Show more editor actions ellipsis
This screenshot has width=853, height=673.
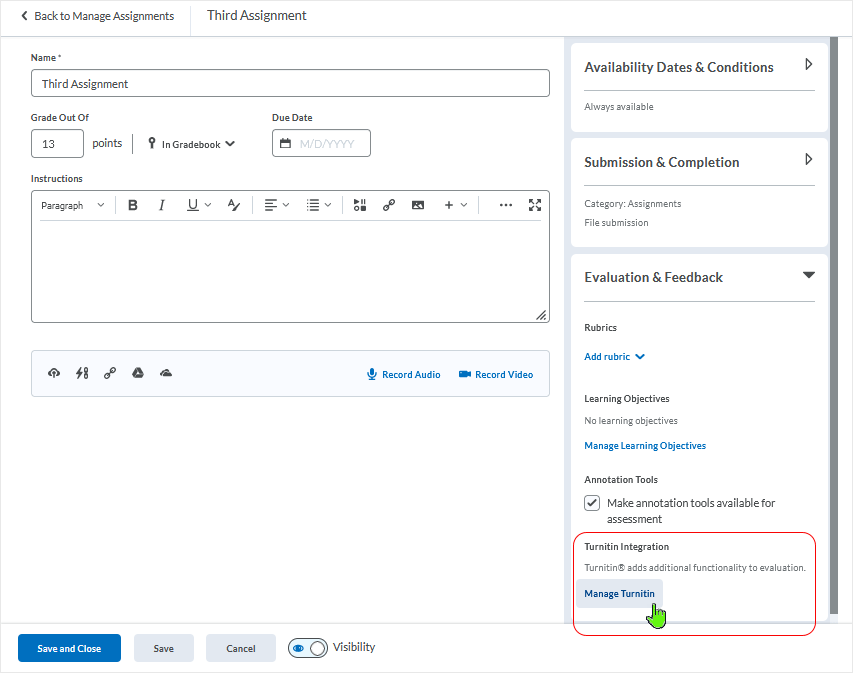tap(505, 205)
